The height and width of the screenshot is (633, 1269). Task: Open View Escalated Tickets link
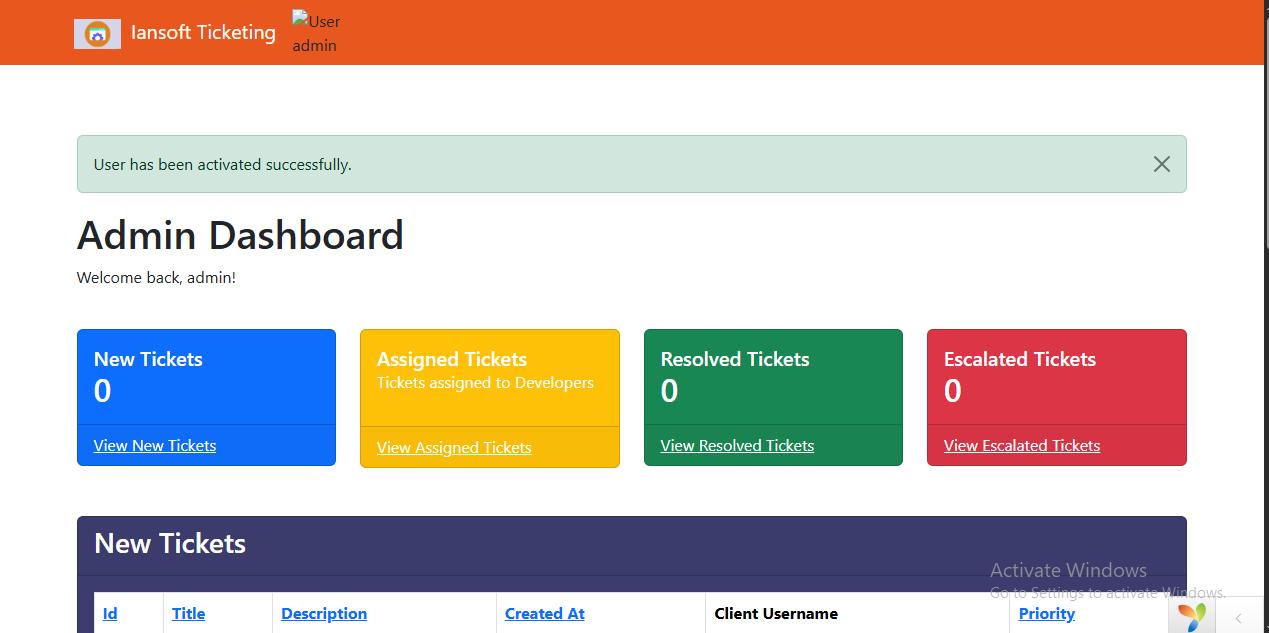(1022, 446)
